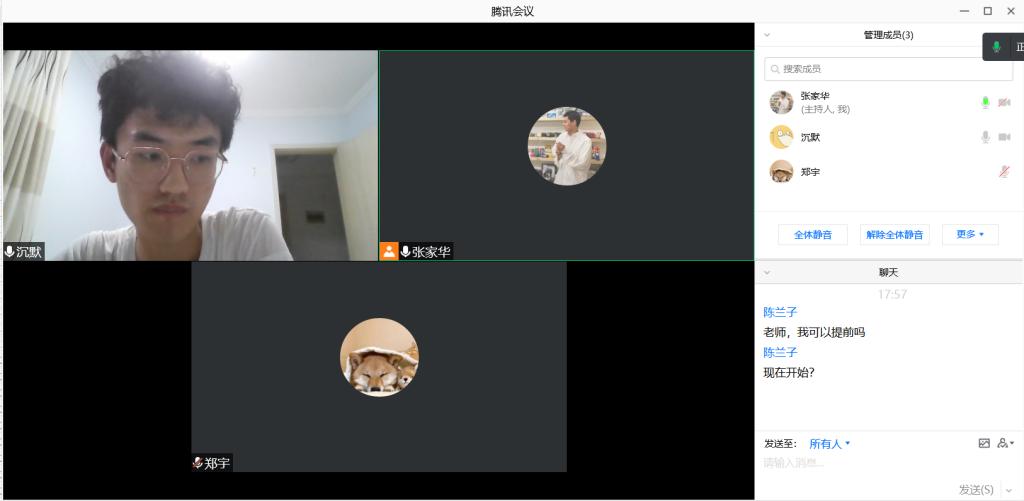Select 沉默's live video tile
Image resolution: width=1024 pixels, height=501 pixels.
point(190,155)
